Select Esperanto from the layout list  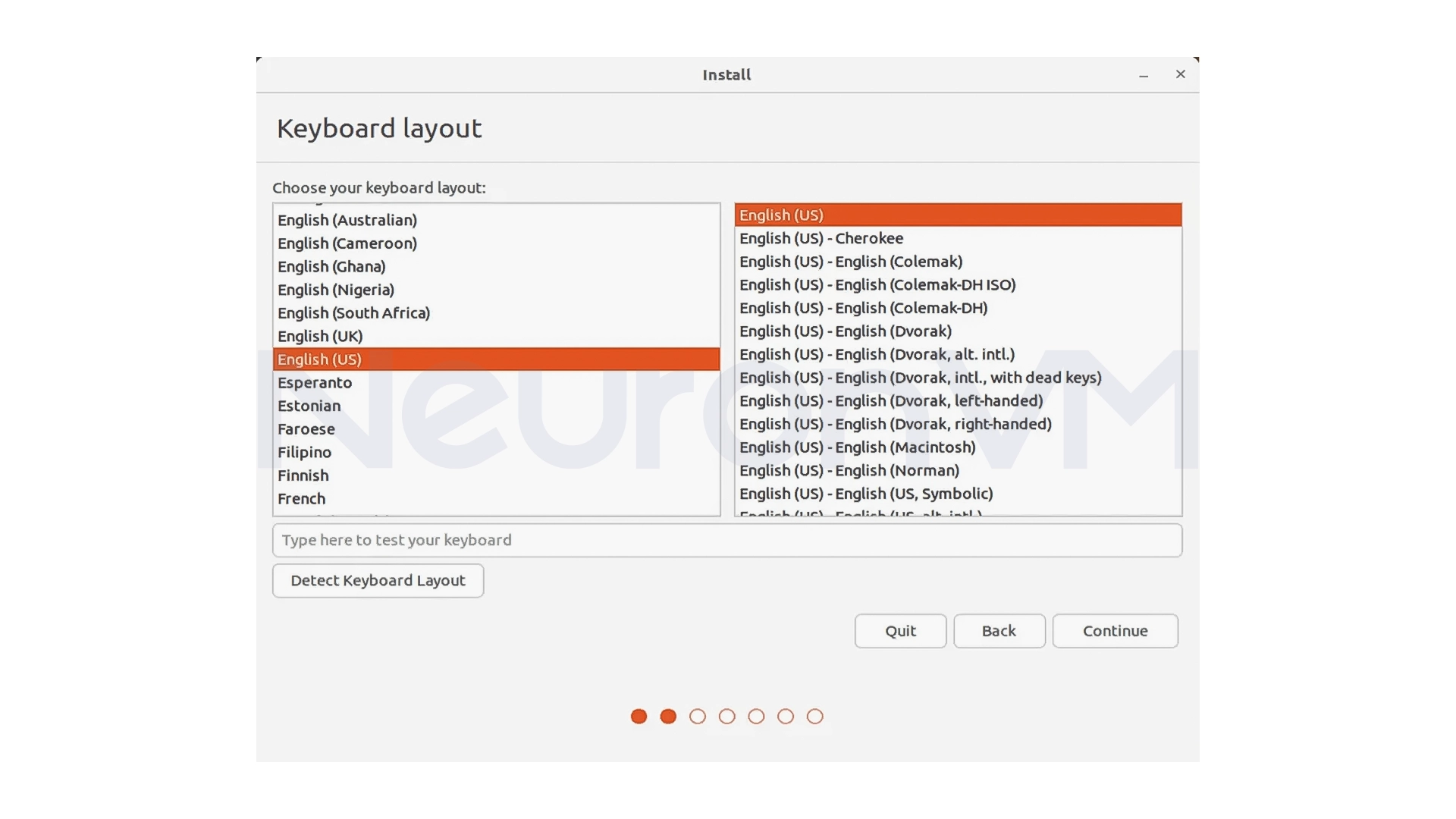pyautogui.click(x=314, y=382)
